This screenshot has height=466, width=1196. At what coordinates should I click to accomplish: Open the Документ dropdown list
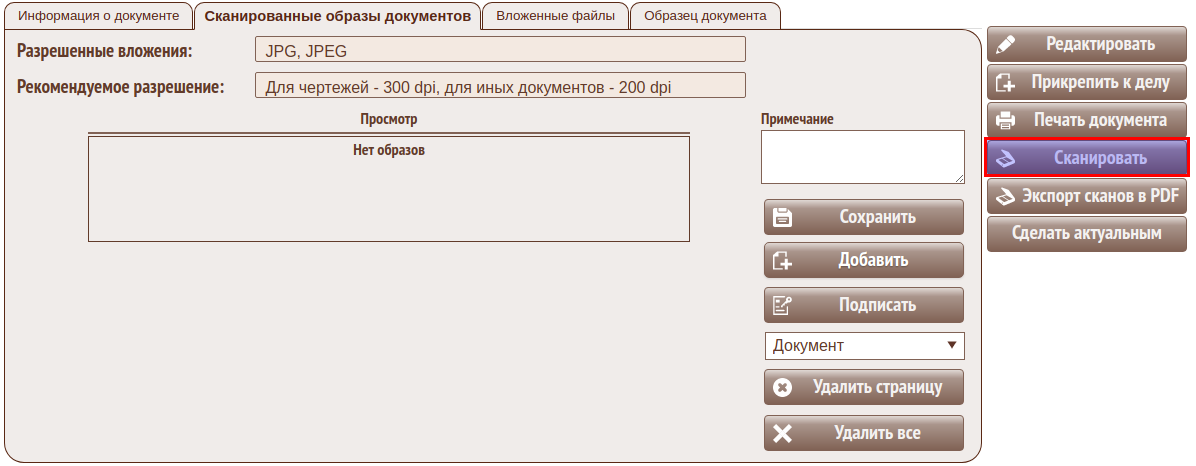click(x=864, y=346)
